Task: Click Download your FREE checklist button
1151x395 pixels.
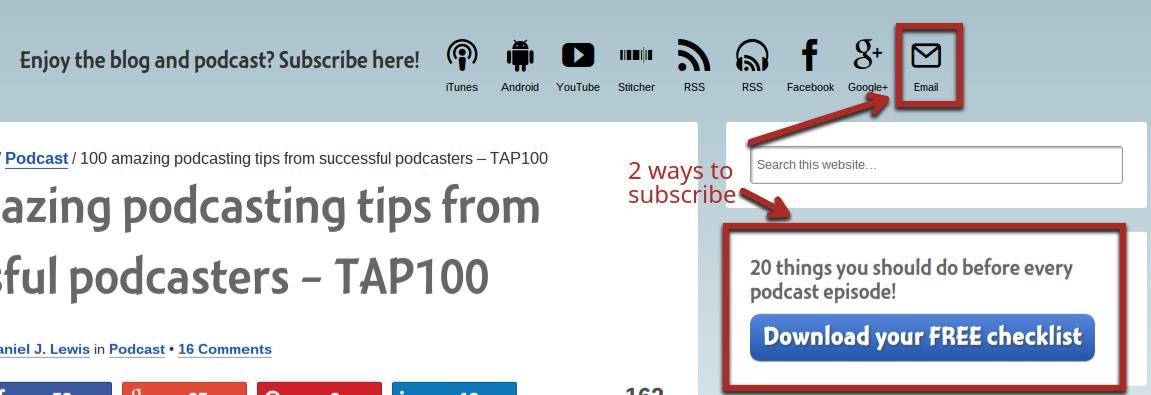Action: tap(922, 337)
